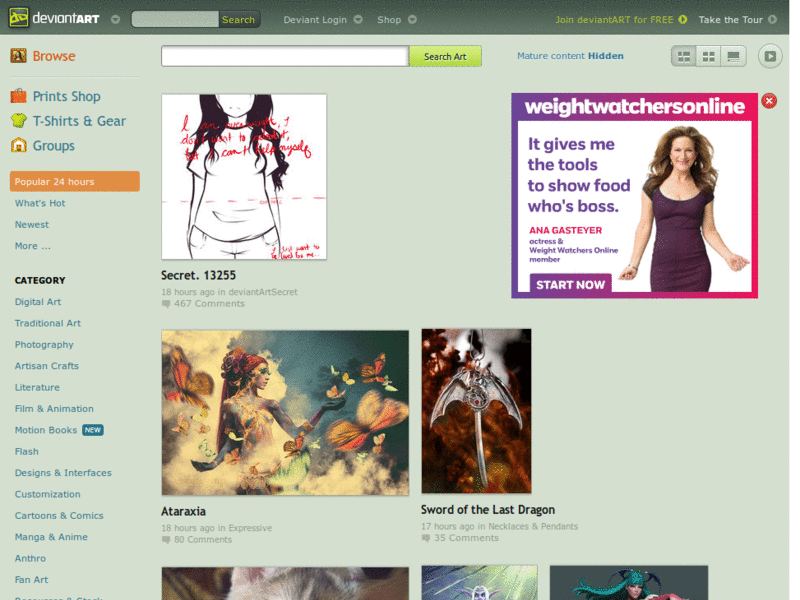Click the Groups house icon
This screenshot has height=600, width=800.
pos(18,145)
